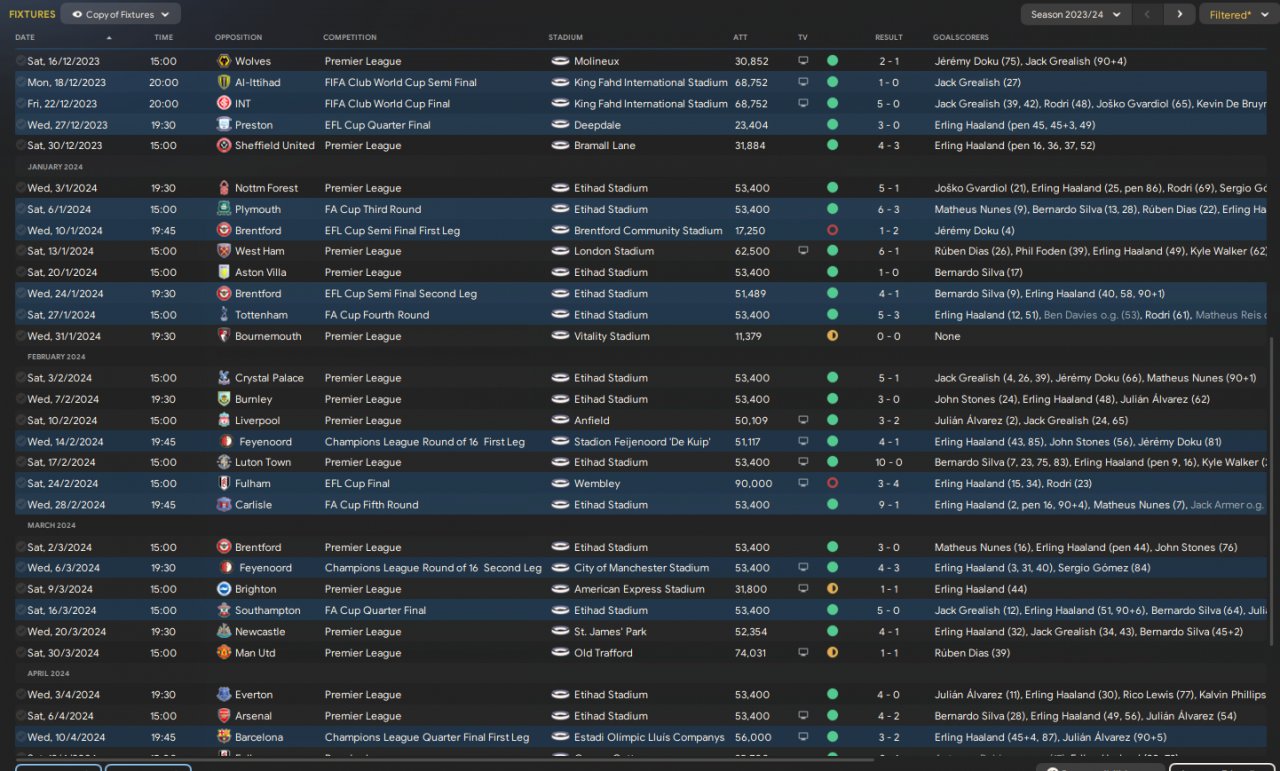This screenshot has width=1280, height=771.
Task: Select the Newcastle club badge
Action: [x=224, y=632]
